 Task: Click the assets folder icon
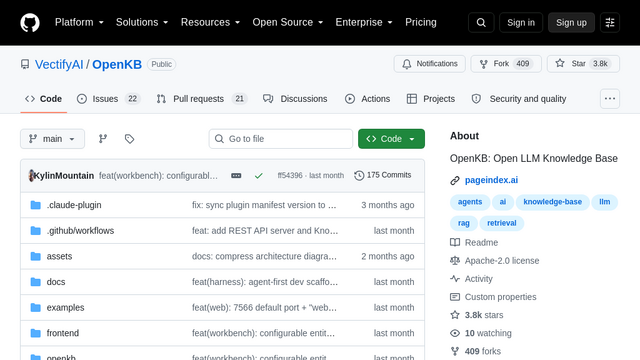pyautogui.click(x=36, y=256)
